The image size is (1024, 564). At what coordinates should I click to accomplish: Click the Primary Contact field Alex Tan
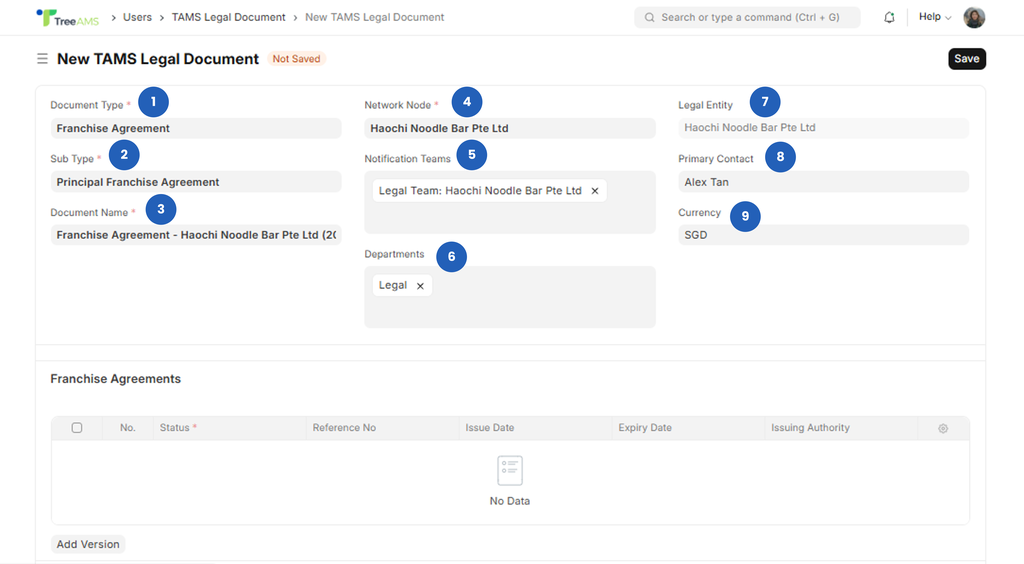click(x=823, y=182)
